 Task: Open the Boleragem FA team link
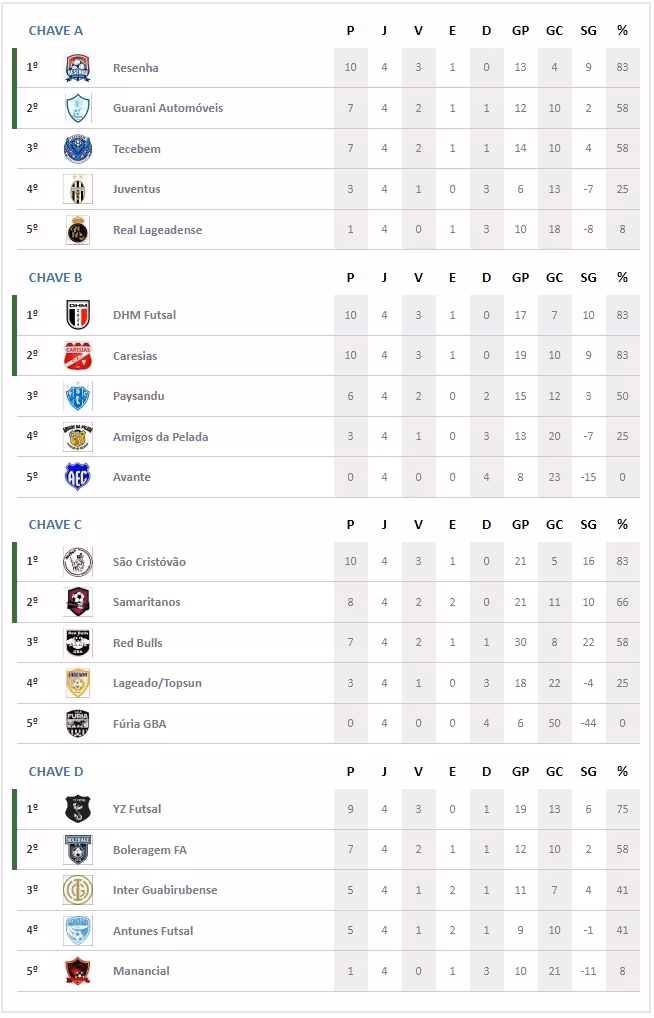150,850
